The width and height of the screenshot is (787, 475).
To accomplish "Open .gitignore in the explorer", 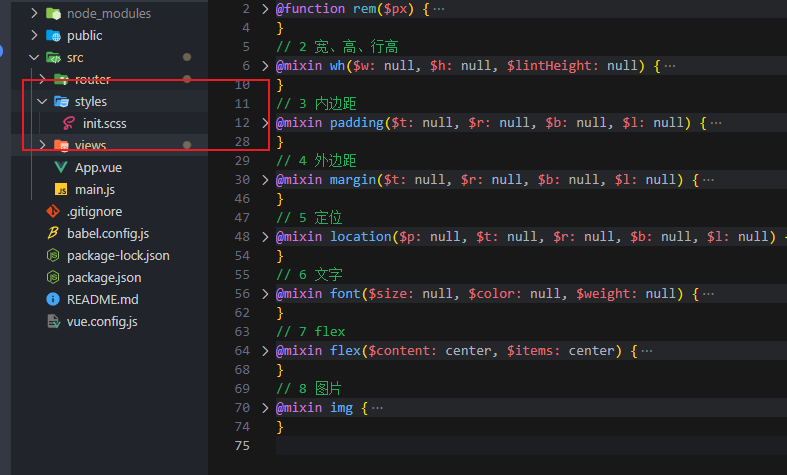I will [94, 212].
